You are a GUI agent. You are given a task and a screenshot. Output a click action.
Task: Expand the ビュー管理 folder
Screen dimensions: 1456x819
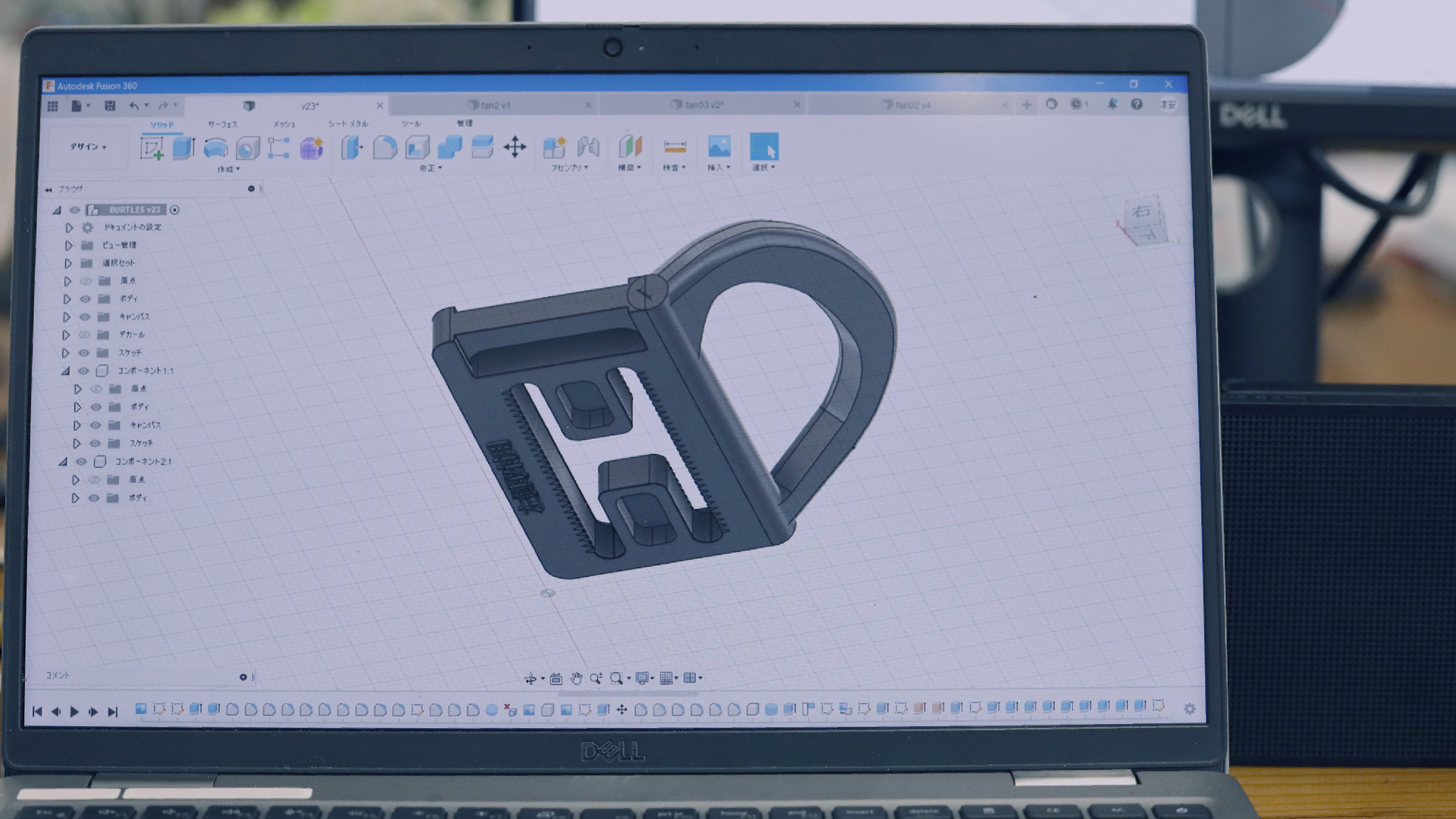[68, 246]
